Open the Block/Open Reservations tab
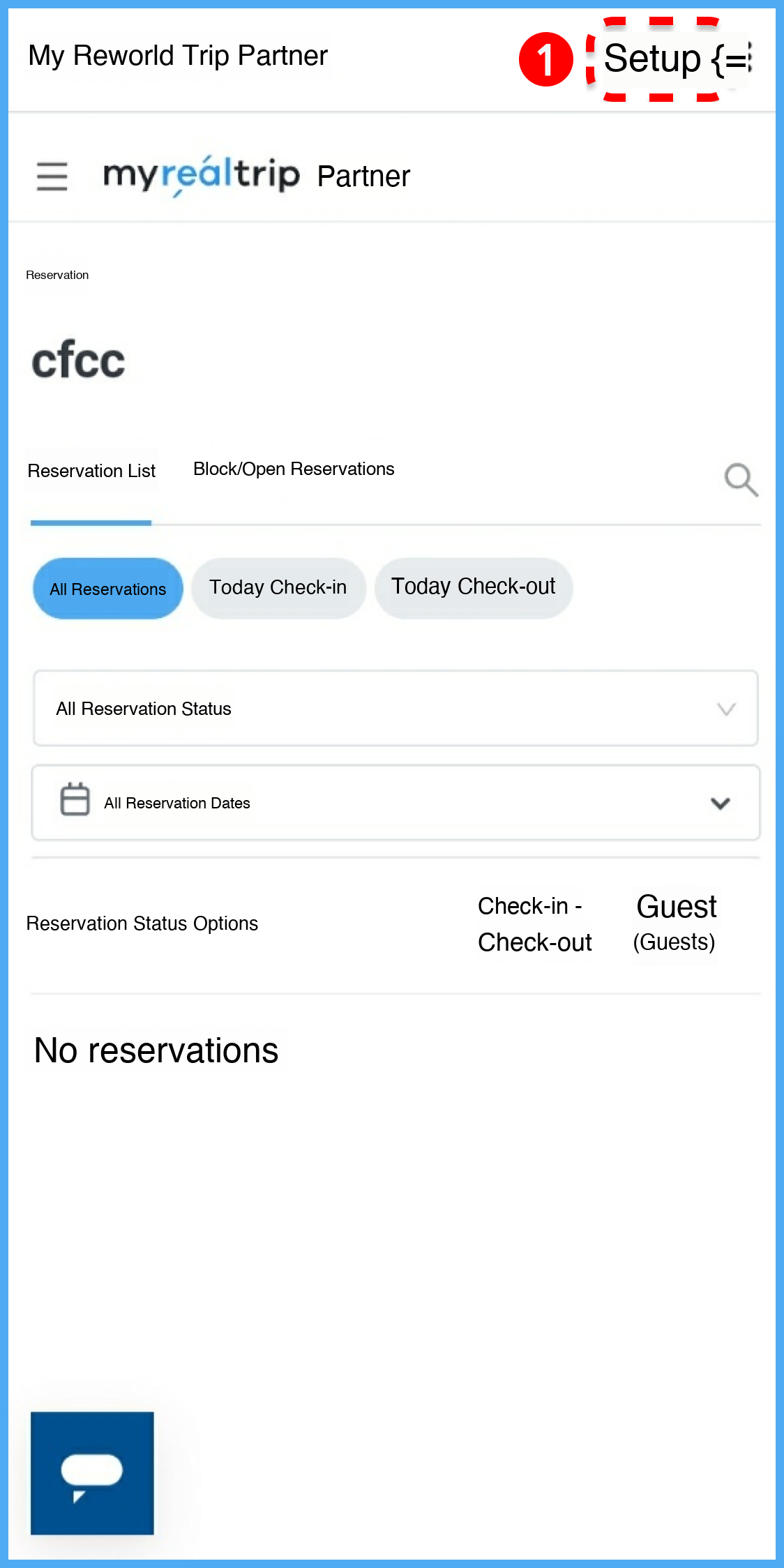 pyautogui.click(x=294, y=469)
